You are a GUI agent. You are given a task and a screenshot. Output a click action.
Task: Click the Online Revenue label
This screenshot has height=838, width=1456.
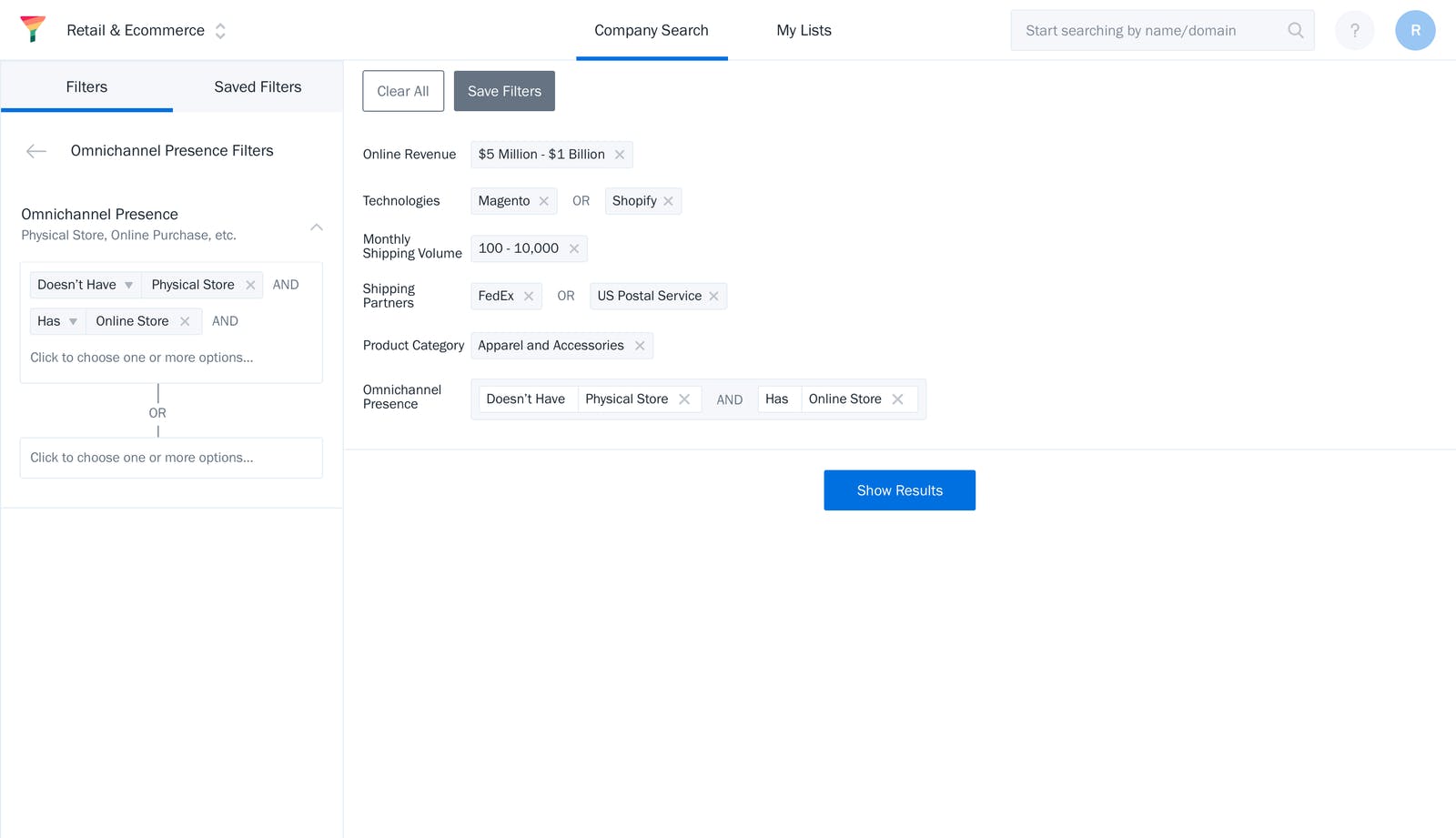click(x=409, y=155)
